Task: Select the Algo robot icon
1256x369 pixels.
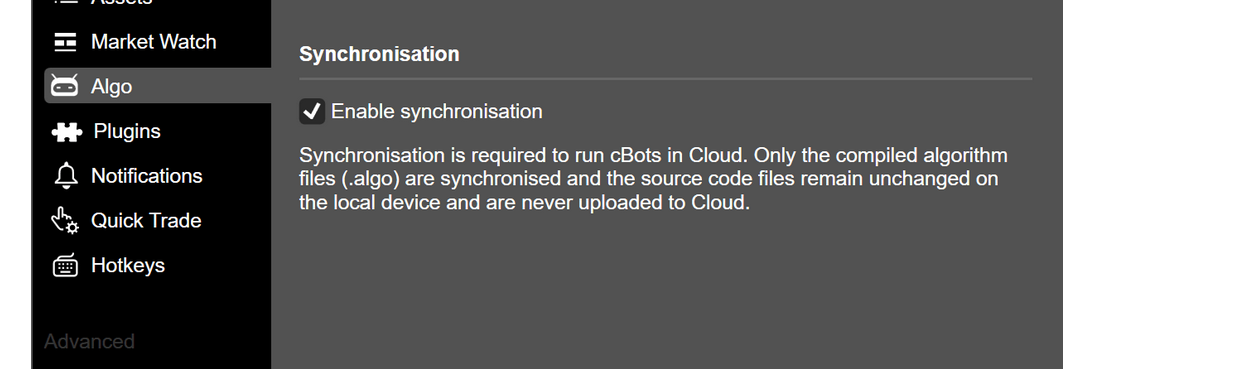Action: coord(65,87)
